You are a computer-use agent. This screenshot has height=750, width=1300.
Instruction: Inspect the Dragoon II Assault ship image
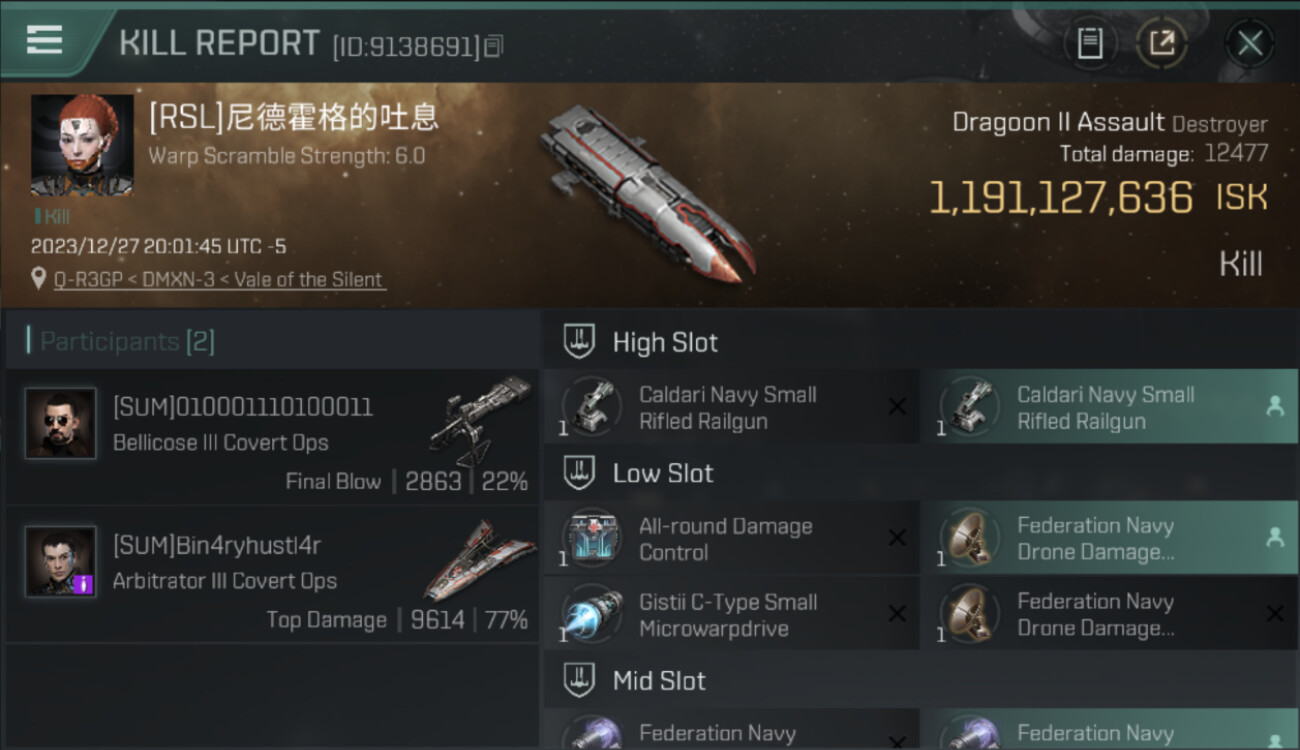click(x=646, y=189)
